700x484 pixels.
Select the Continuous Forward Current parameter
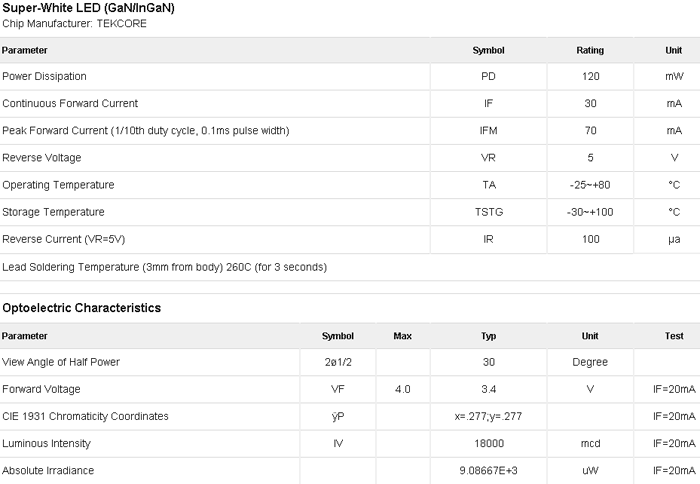pos(70,104)
